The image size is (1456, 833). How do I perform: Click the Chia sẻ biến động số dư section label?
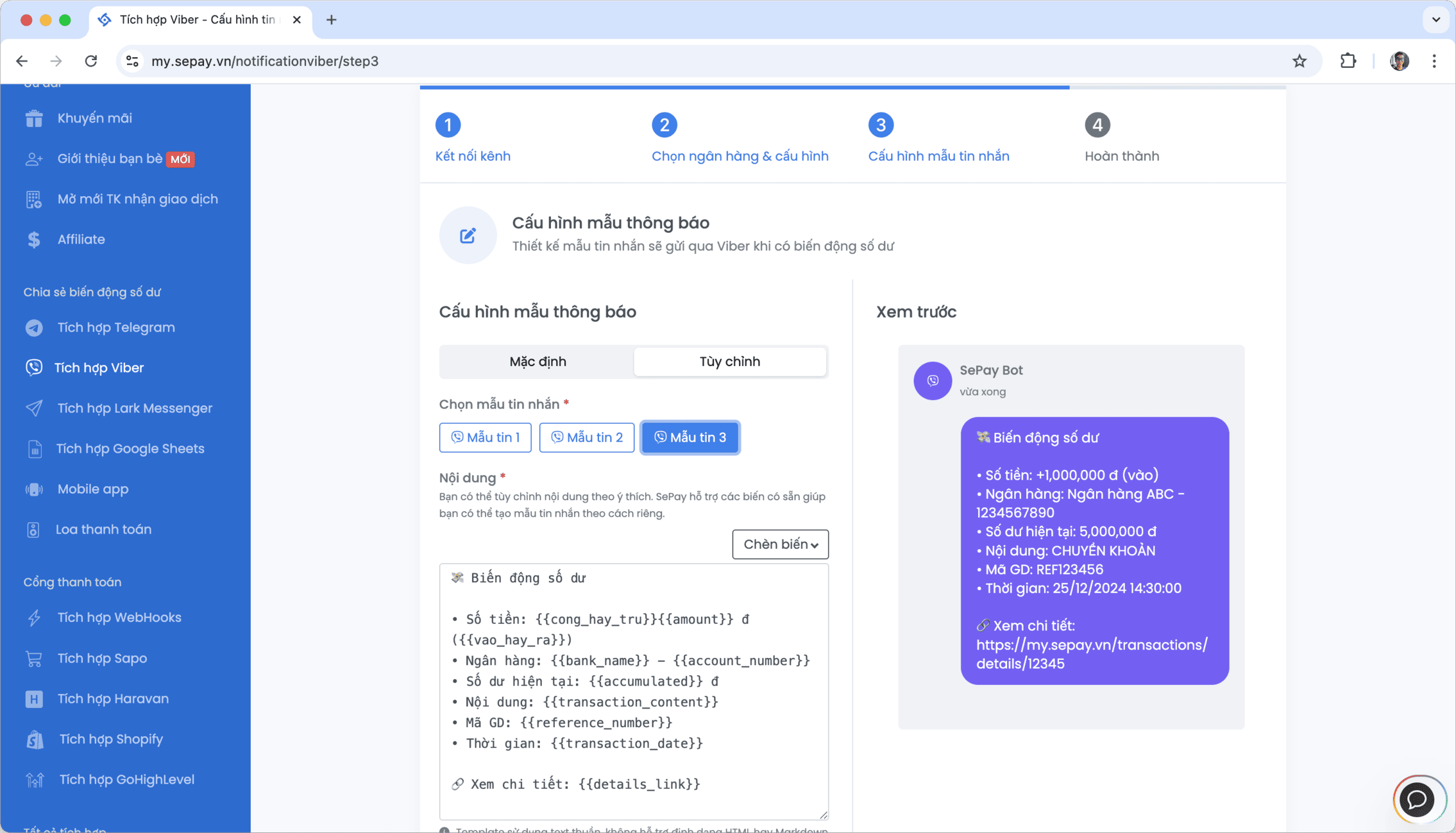coord(92,292)
